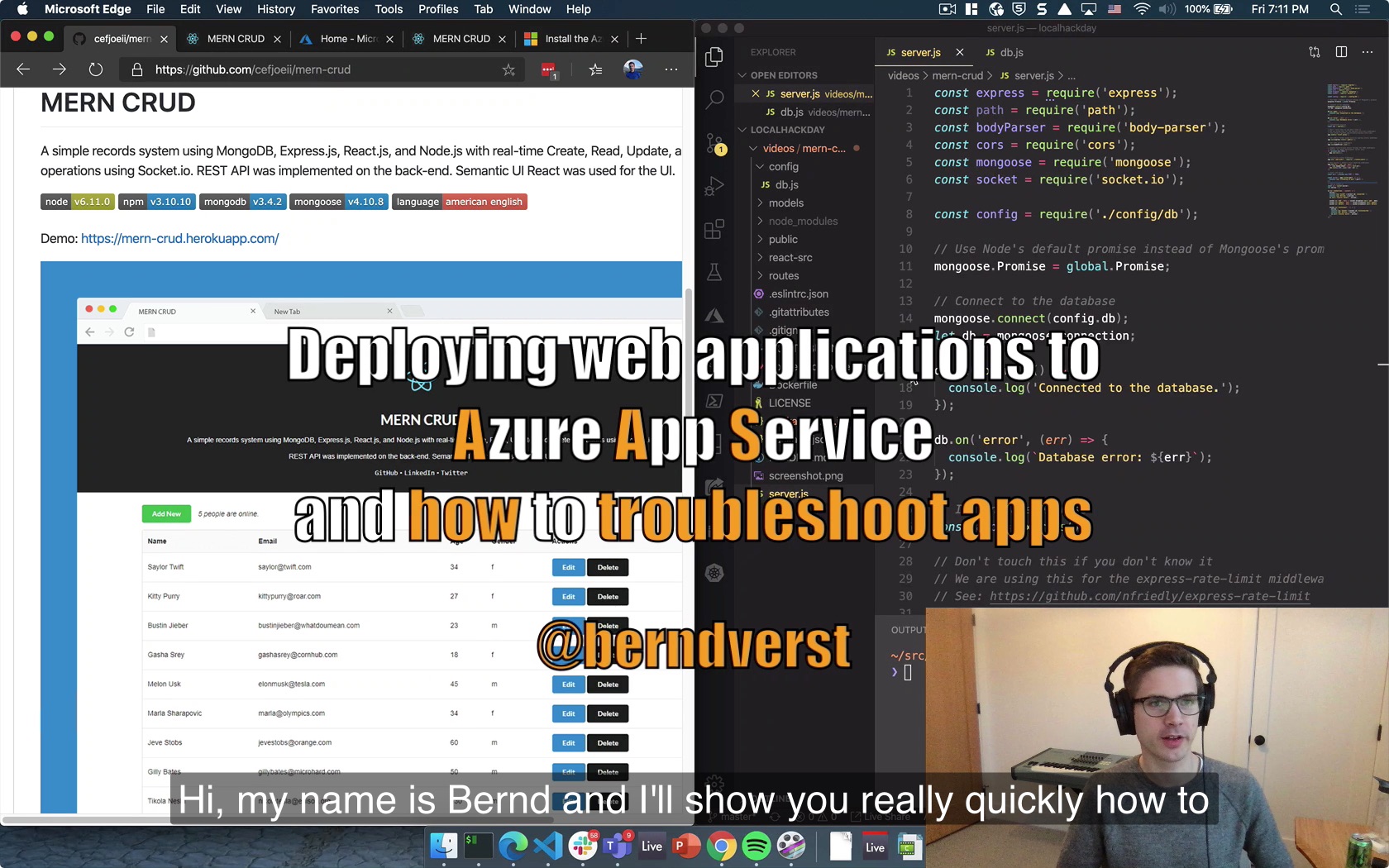This screenshot has width=1389, height=868.
Task: Expand the routes folder in explorer
Action: coord(783,276)
